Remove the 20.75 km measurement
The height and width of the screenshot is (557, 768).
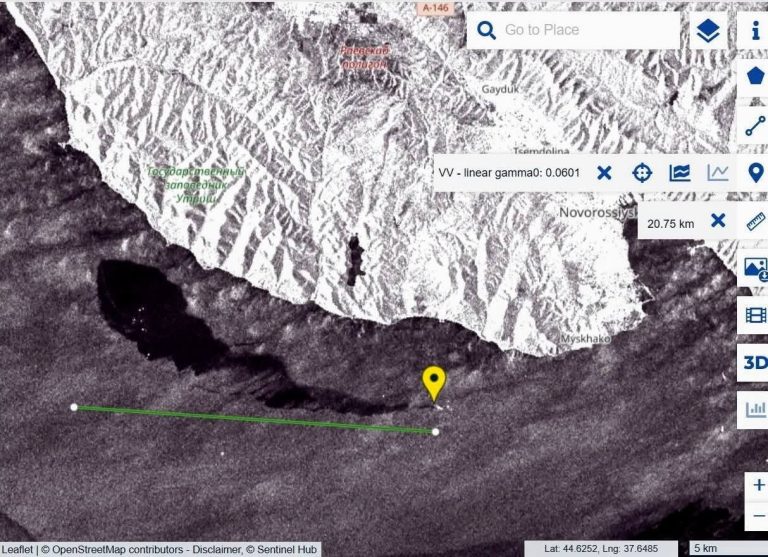click(x=718, y=220)
